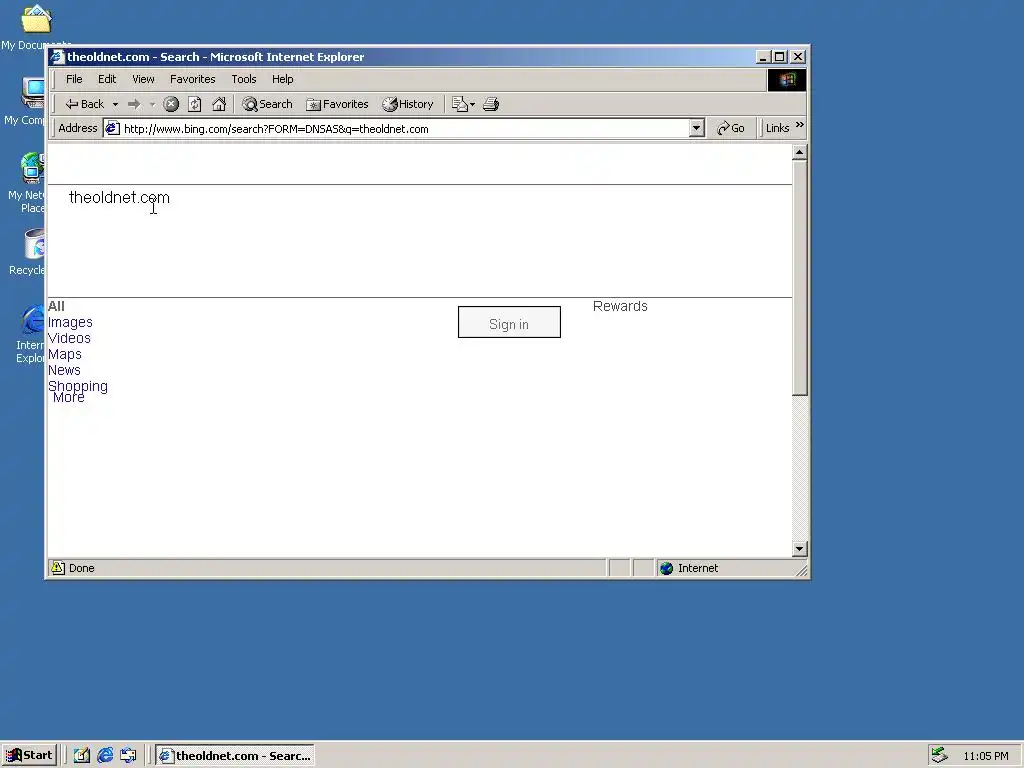Click the Done status text
This screenshot has height=768, width=1024.
pyautogui.click(x=82, y=568)
